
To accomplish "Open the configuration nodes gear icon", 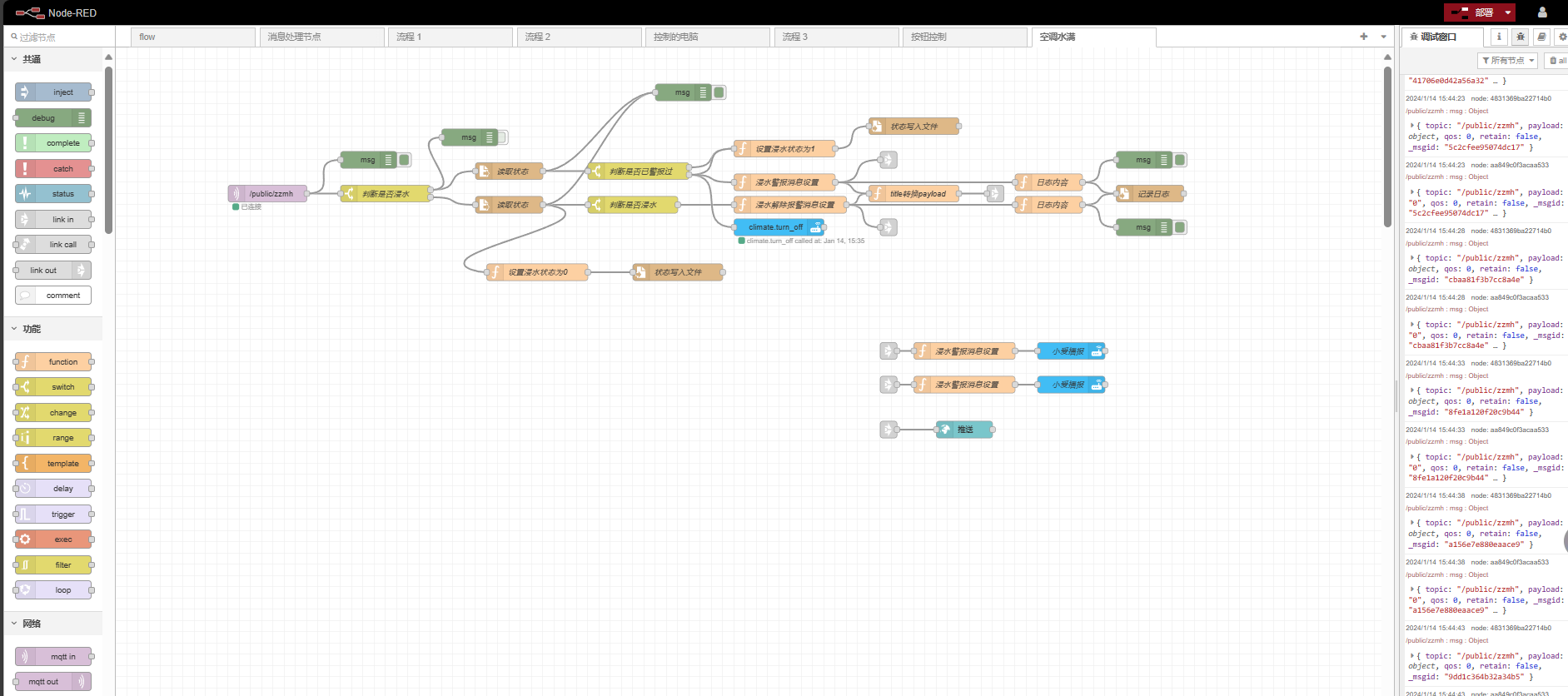I will tap(1562, 37).
